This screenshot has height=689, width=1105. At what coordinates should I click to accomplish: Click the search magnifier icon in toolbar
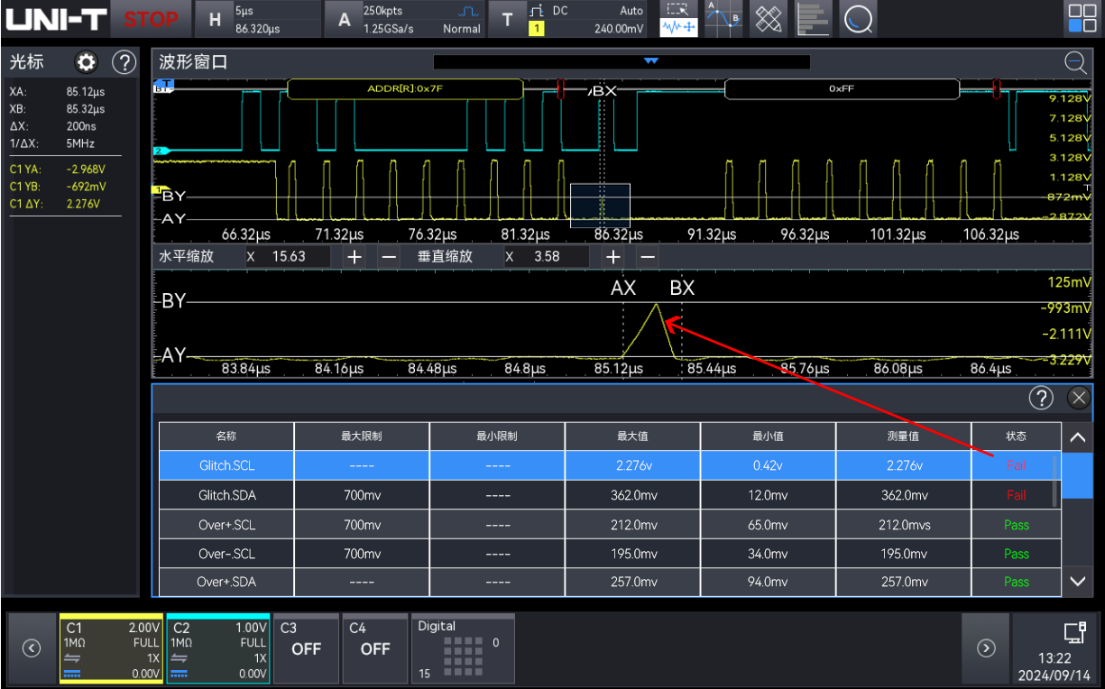click(x=858, y=18)
